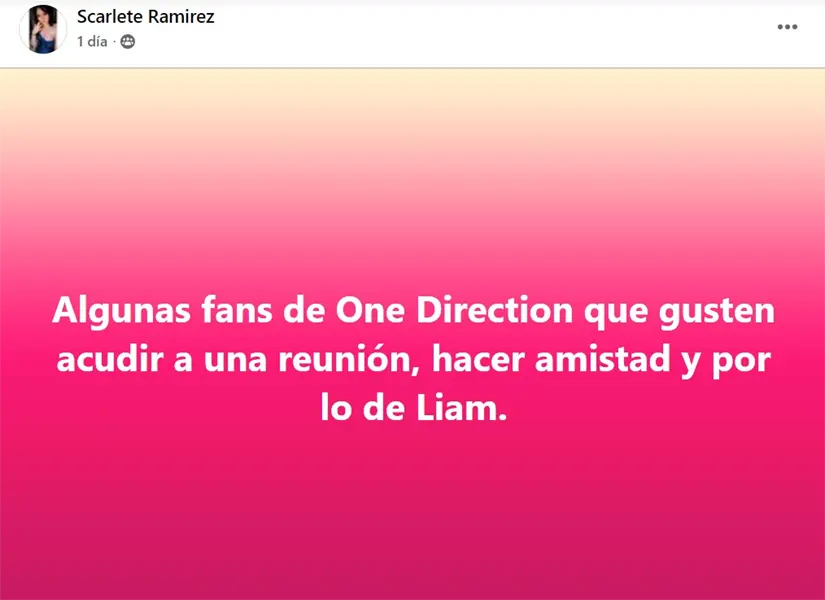Click the friends audience icon beside timestamp
Screen dimensions: 825x600
[x=128, y=42]
